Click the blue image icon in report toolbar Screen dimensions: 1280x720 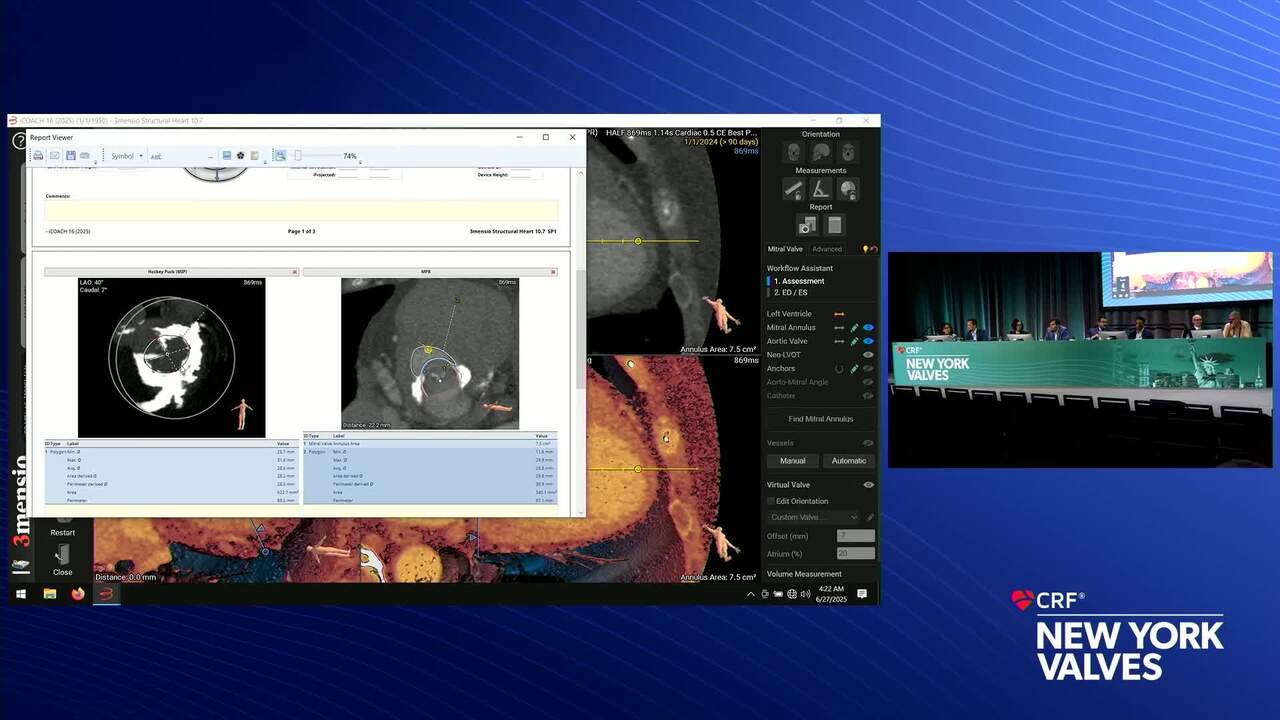coord(227,156)
